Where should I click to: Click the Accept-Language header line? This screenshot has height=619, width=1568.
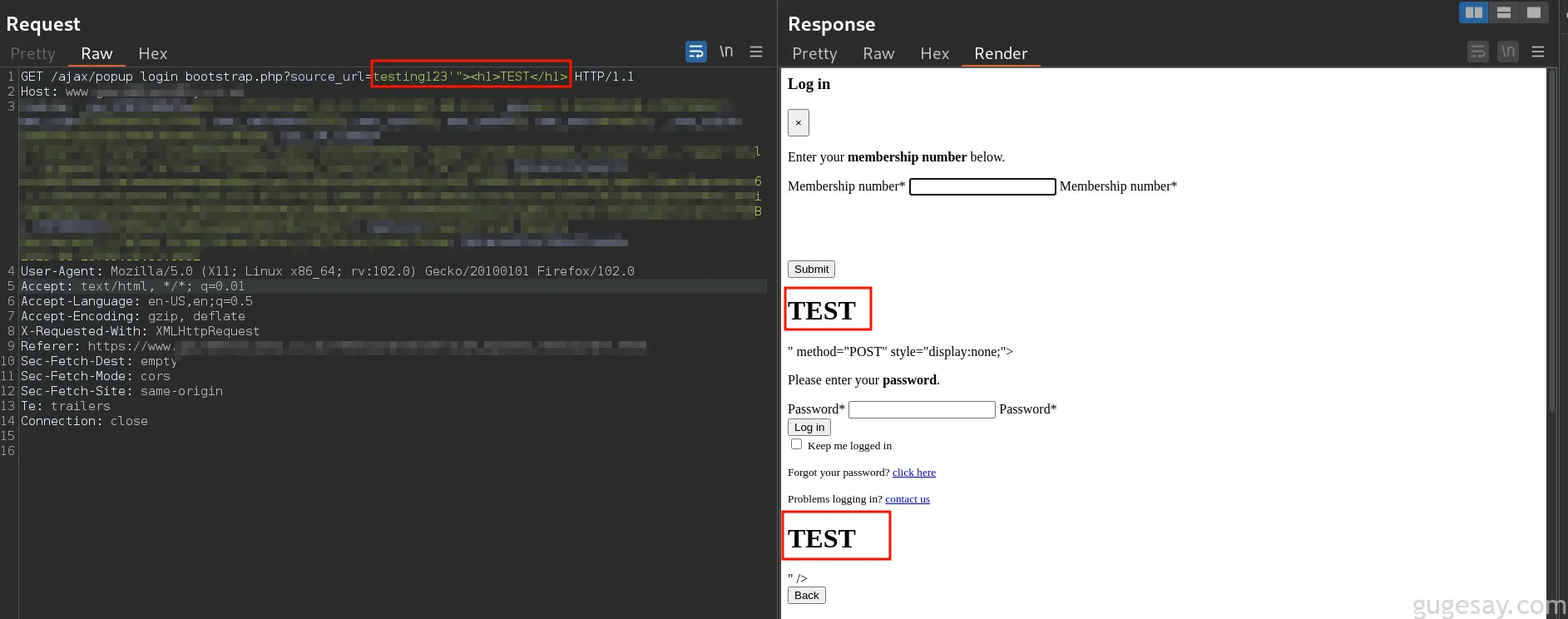(136, 301)
